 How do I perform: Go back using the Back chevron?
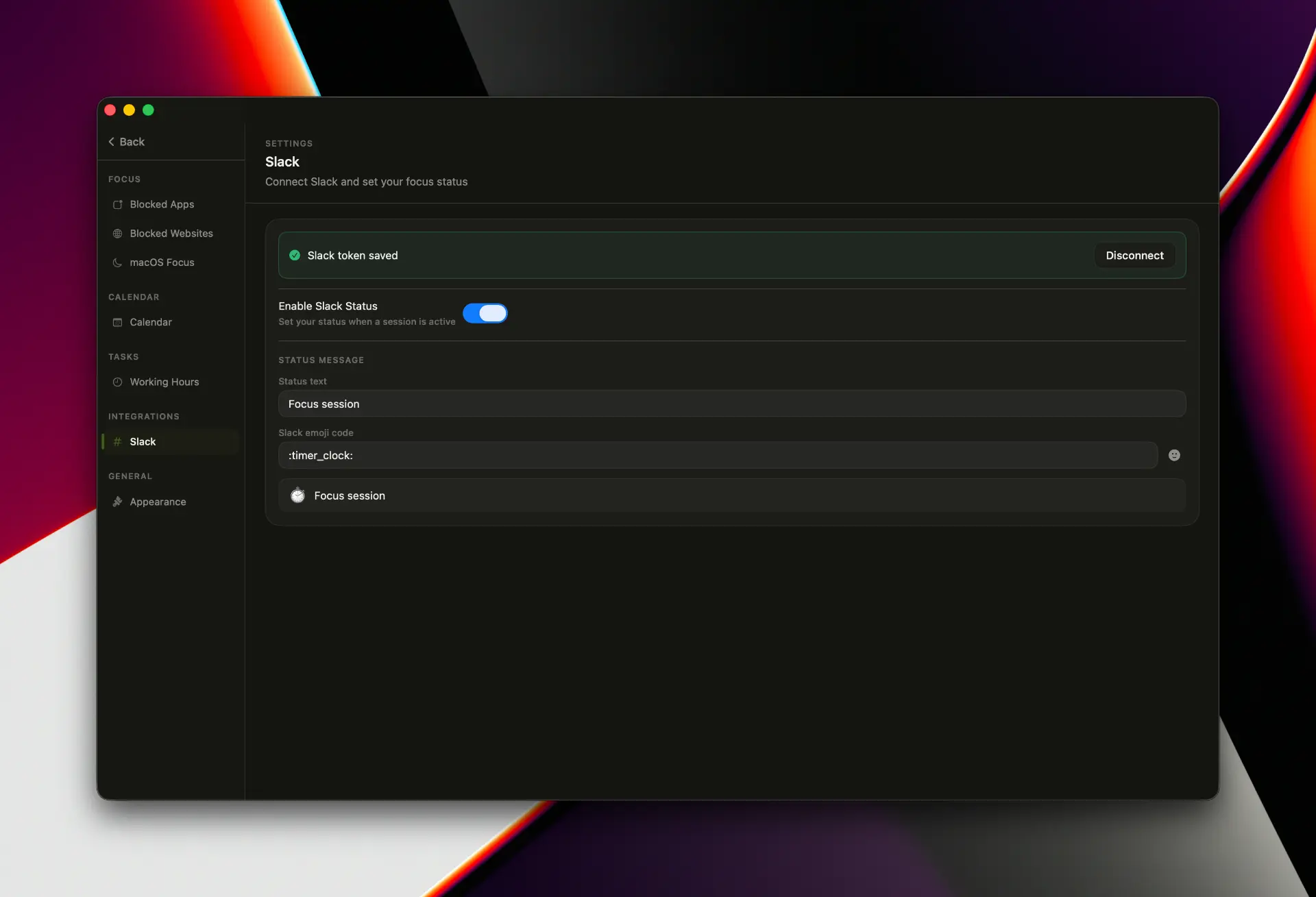tap(111, 142)
